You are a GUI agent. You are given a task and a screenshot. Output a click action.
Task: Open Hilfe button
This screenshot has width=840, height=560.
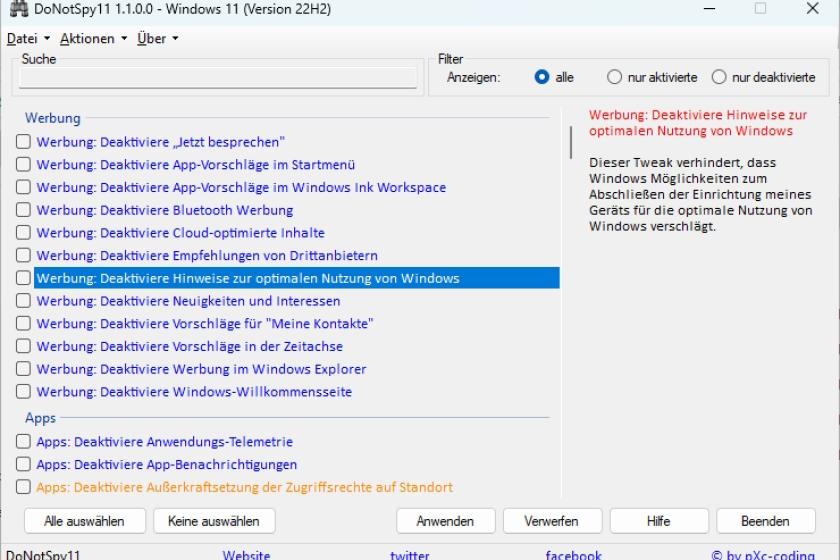pos(659,521)
